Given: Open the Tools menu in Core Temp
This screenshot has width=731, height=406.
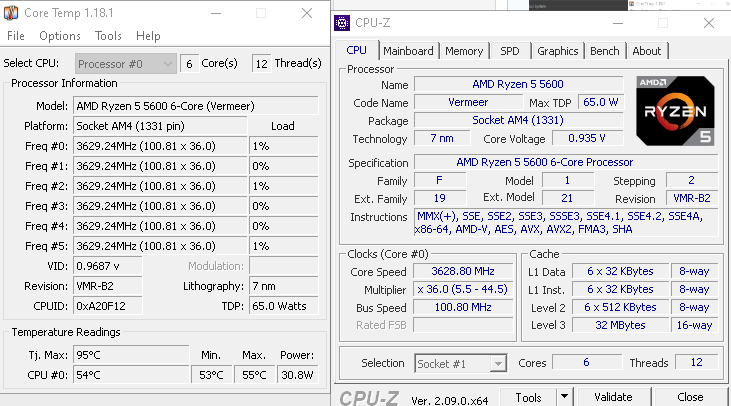Looking at the screenshot, I should [x=108, y=36].
